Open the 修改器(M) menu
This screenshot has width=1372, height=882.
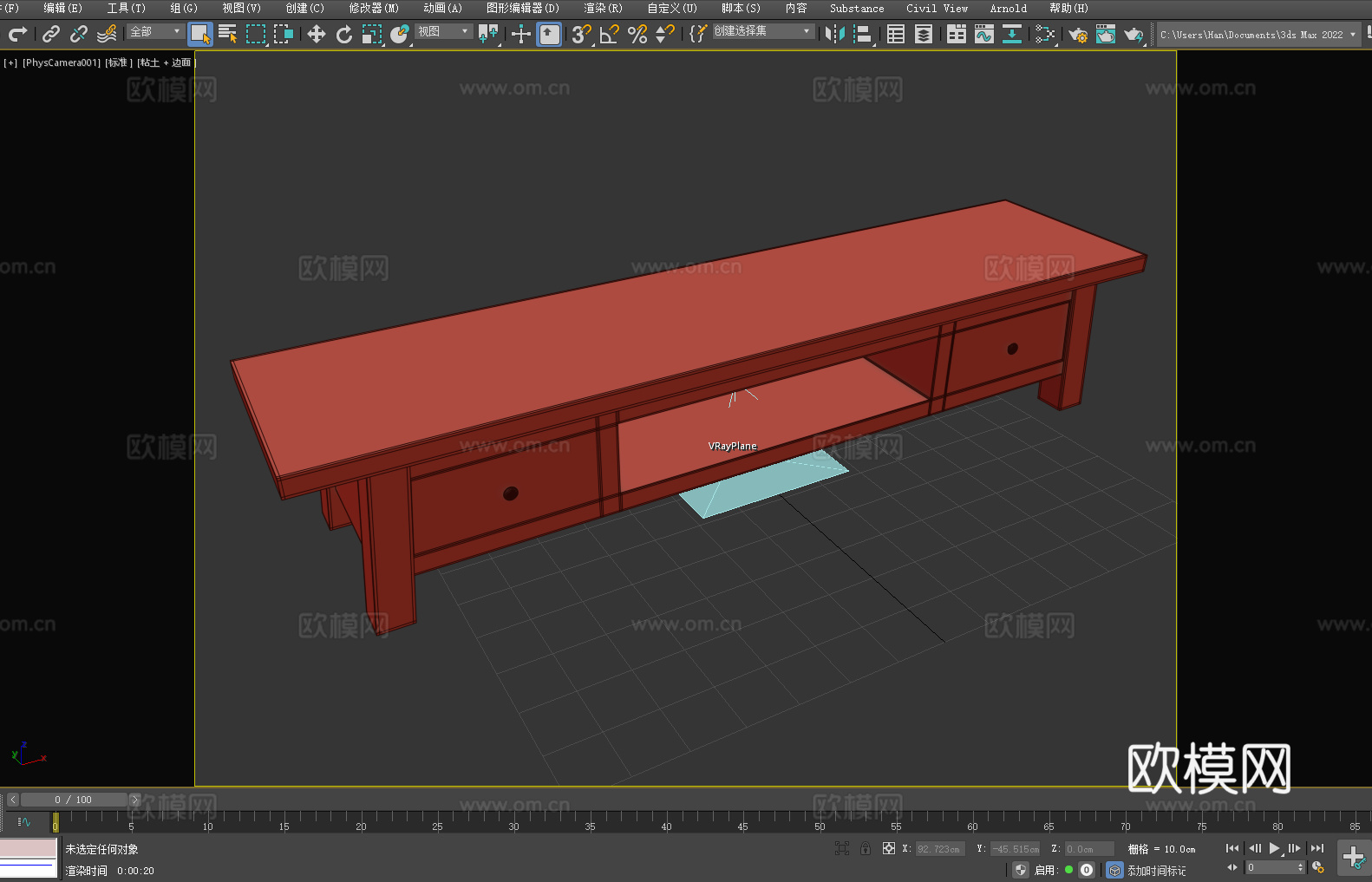(x=374, y=8)
